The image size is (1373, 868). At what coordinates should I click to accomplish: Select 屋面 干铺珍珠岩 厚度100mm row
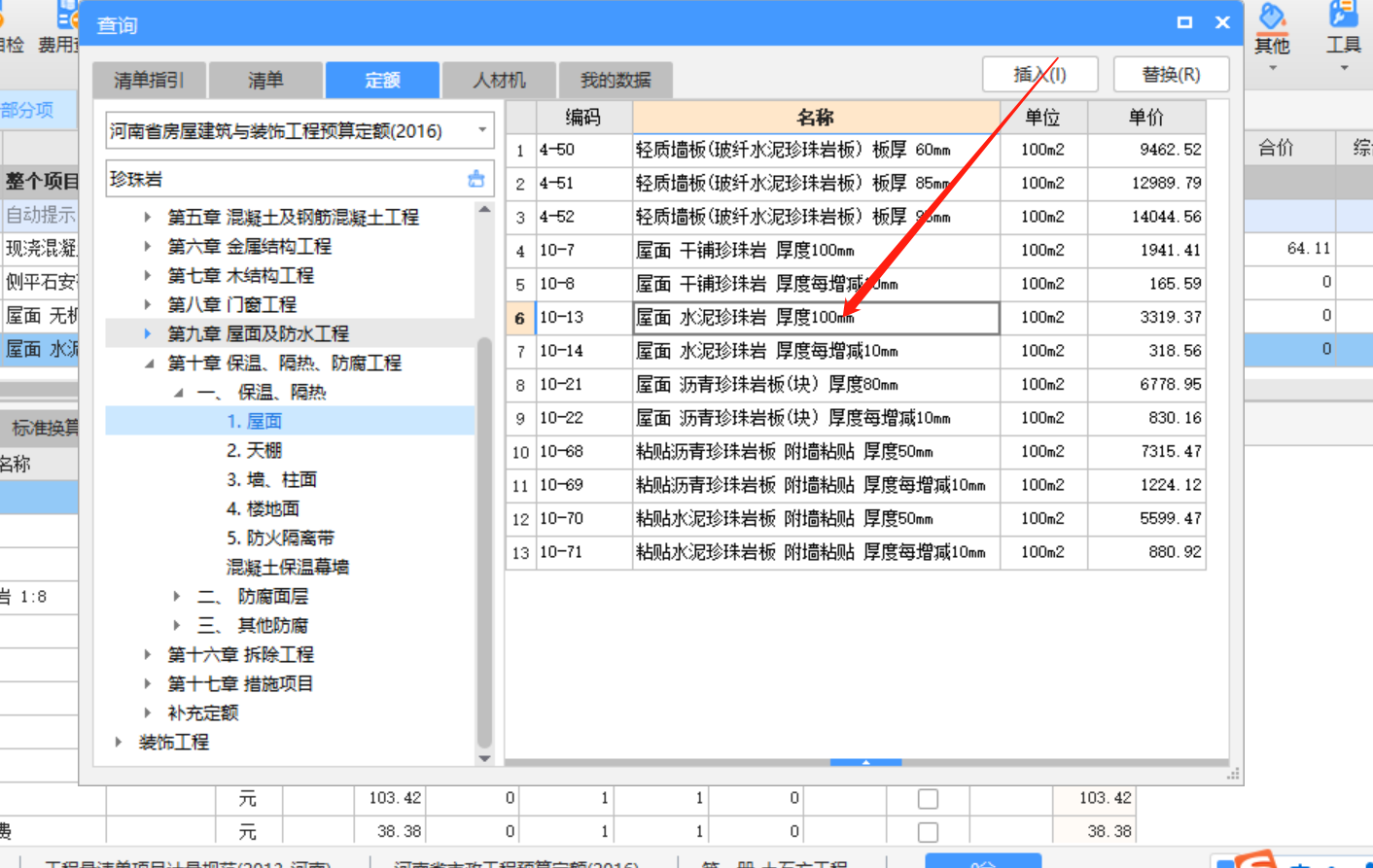[x=856, y=250]
